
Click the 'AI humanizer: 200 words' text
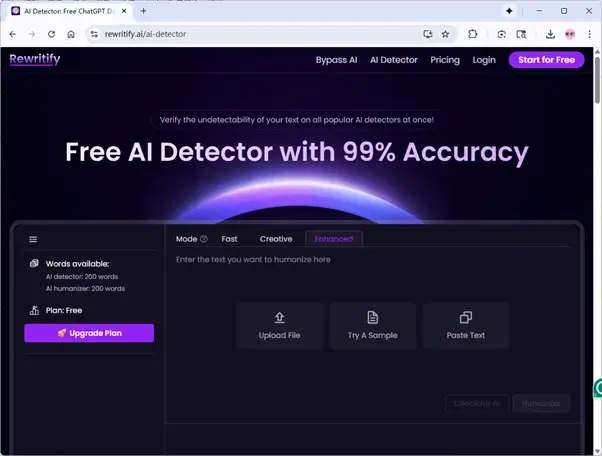pos(85,288)
